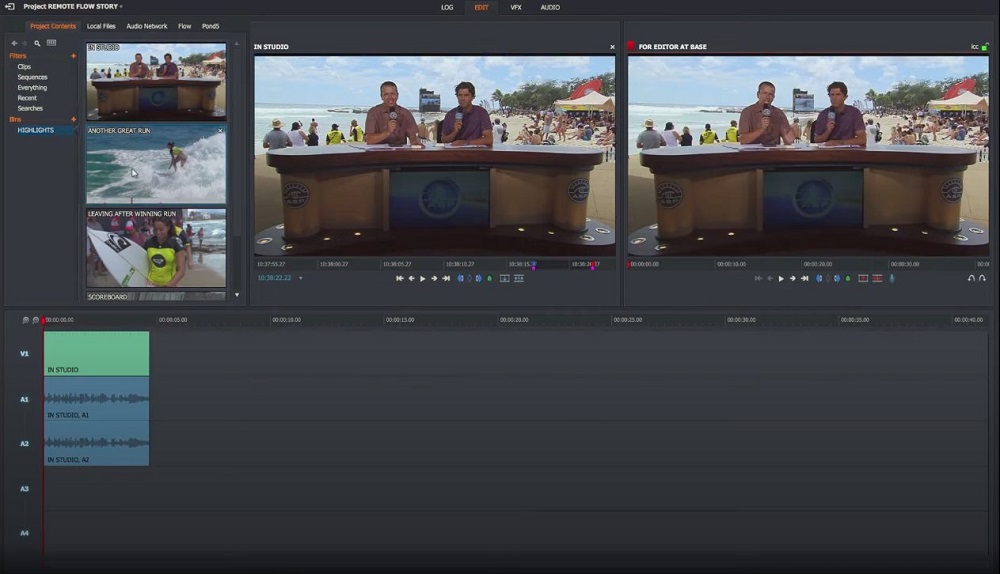Add a new bin with plus icon
Image resolution: width=1000 pixels, height=574 pixels.
point(73,119)
